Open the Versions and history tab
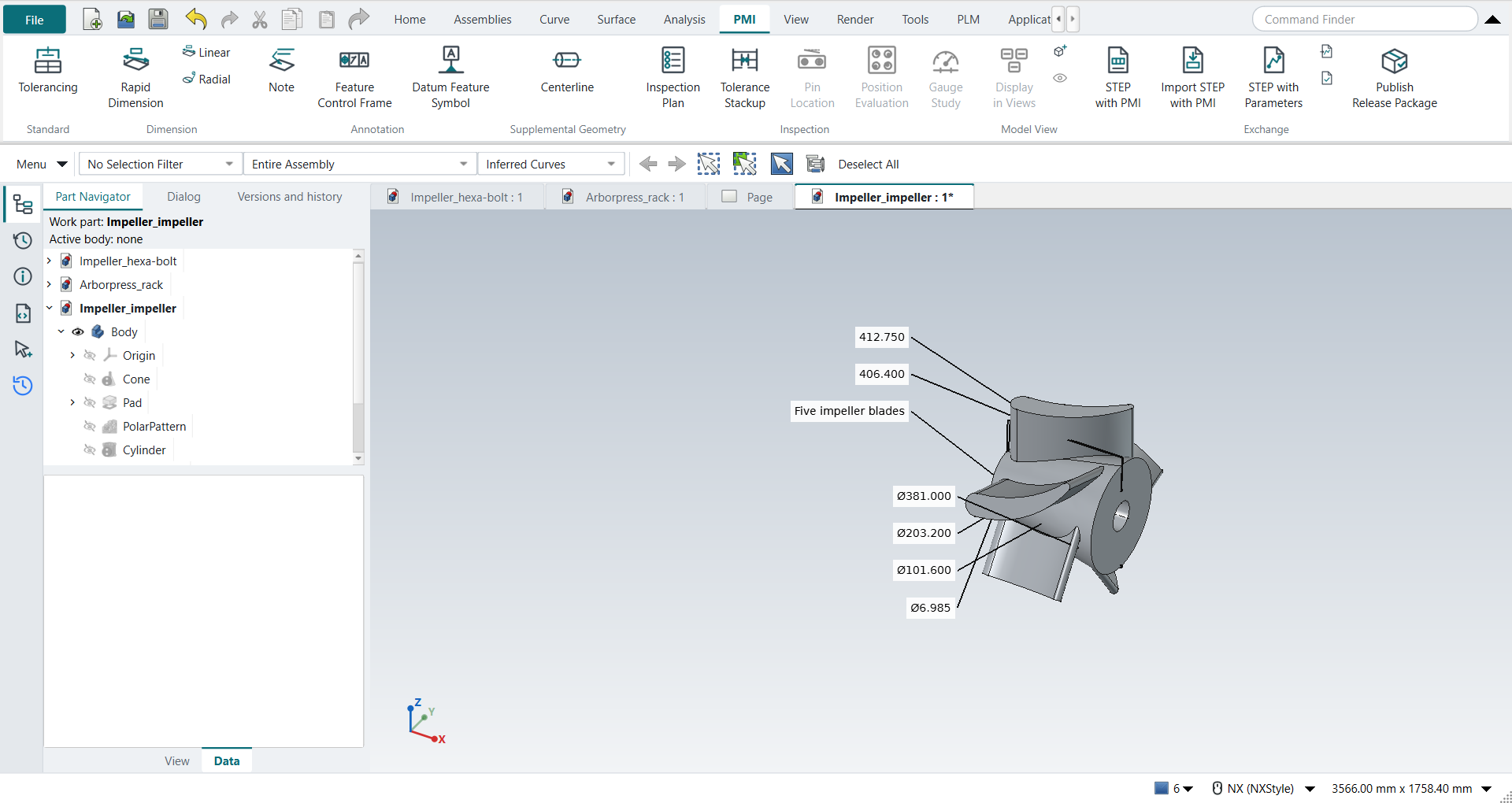 click(x=290, y=197)
